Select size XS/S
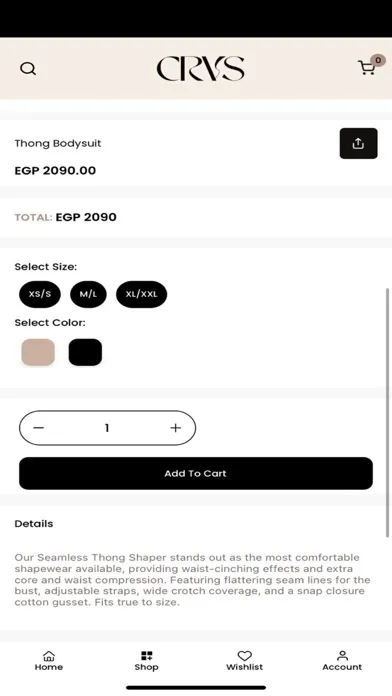The width and height of the screenshot is (392, 696). [x=40, y=294]
